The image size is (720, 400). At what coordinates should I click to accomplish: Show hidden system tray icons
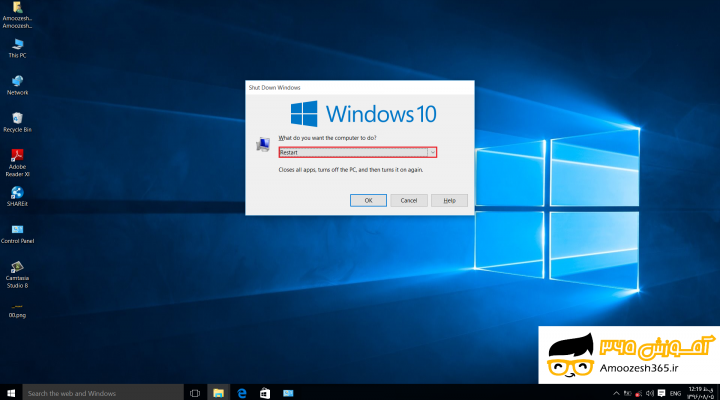[616, 393]
